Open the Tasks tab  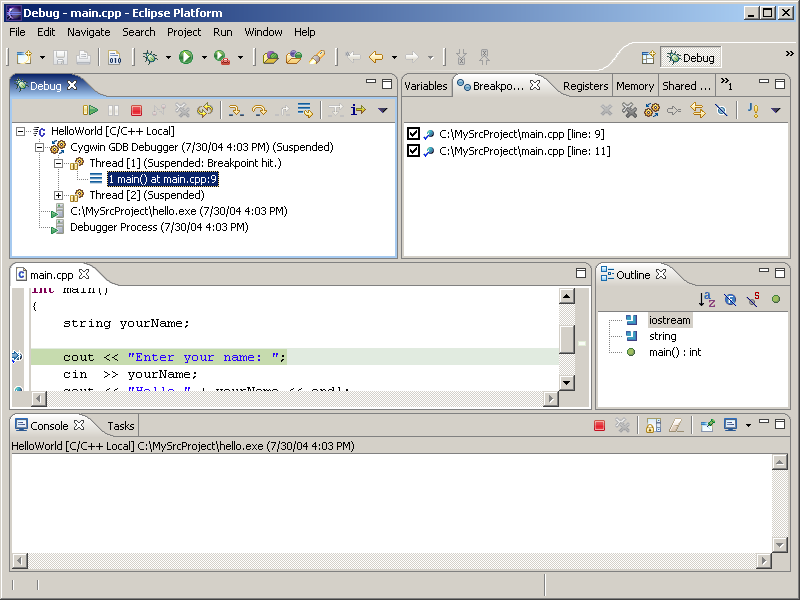[x=121, y=426]
